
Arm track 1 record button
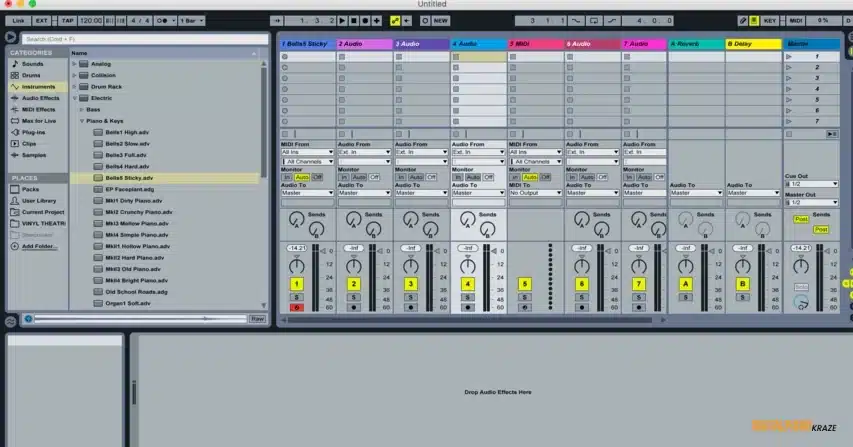(296, 308)
